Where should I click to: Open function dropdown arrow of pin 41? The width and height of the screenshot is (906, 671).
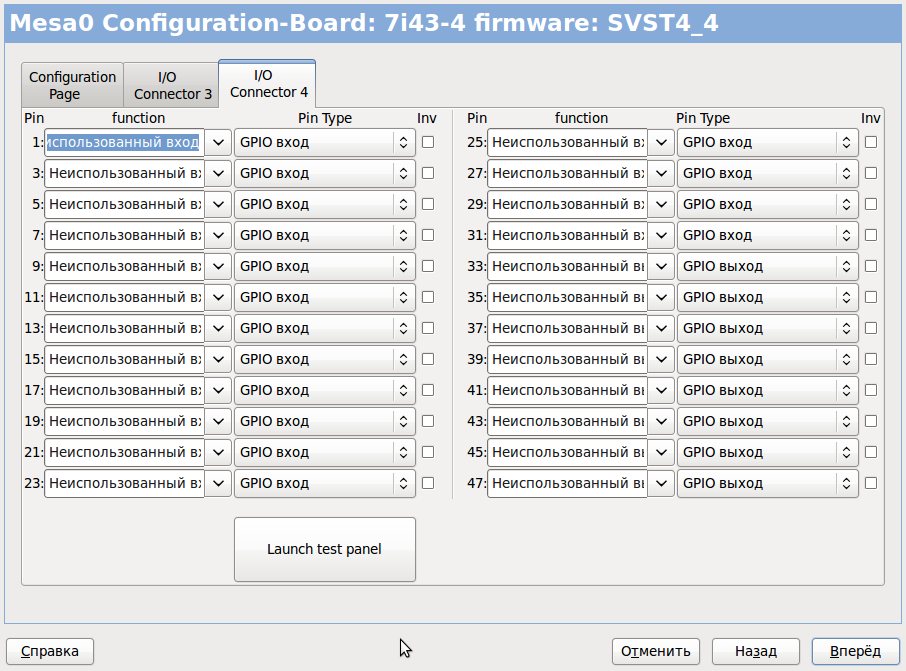[x=661, y=390]
